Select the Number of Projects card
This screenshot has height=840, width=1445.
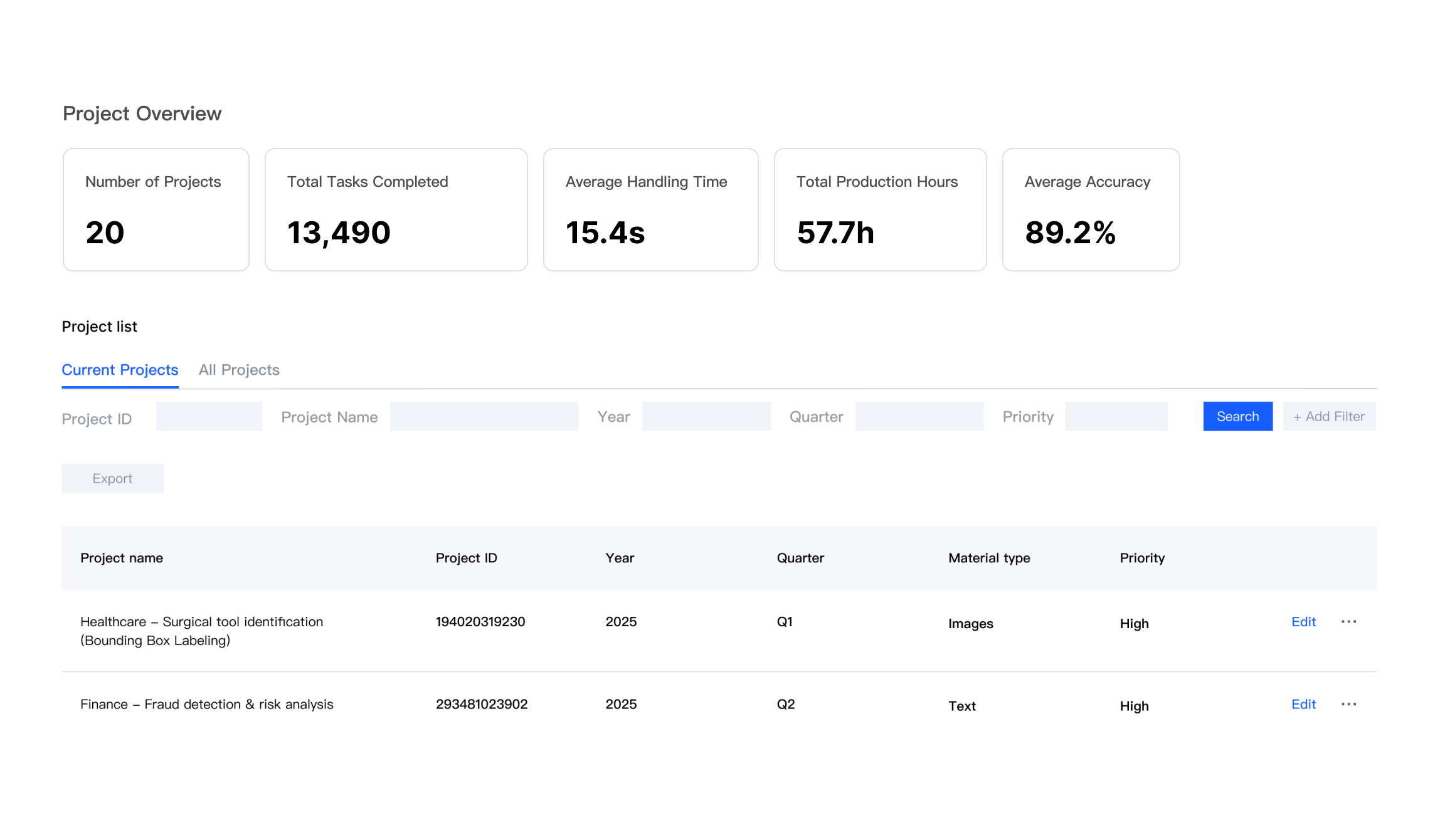pos(156,209)
